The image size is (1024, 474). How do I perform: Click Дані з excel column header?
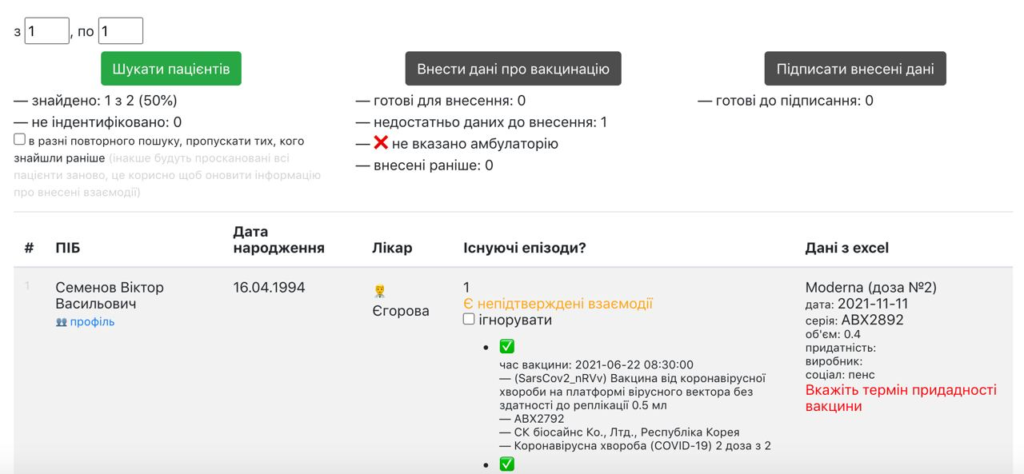tap(846, 248)
